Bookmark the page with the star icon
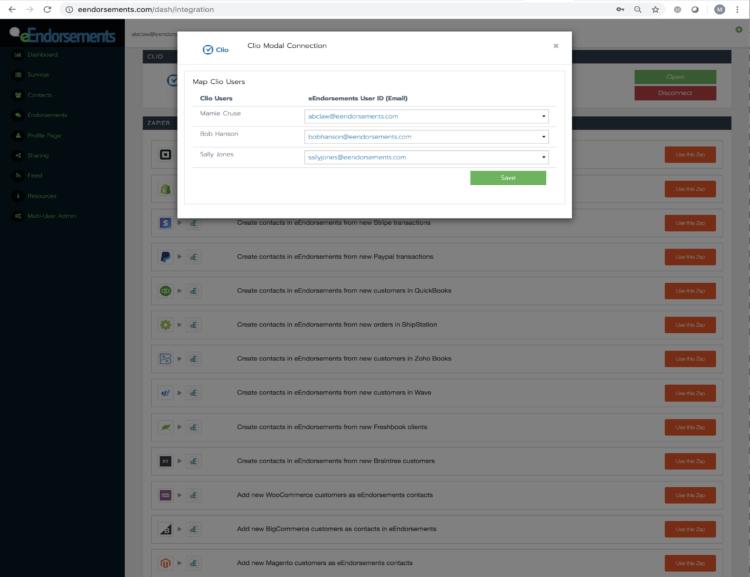 point(655,10)
